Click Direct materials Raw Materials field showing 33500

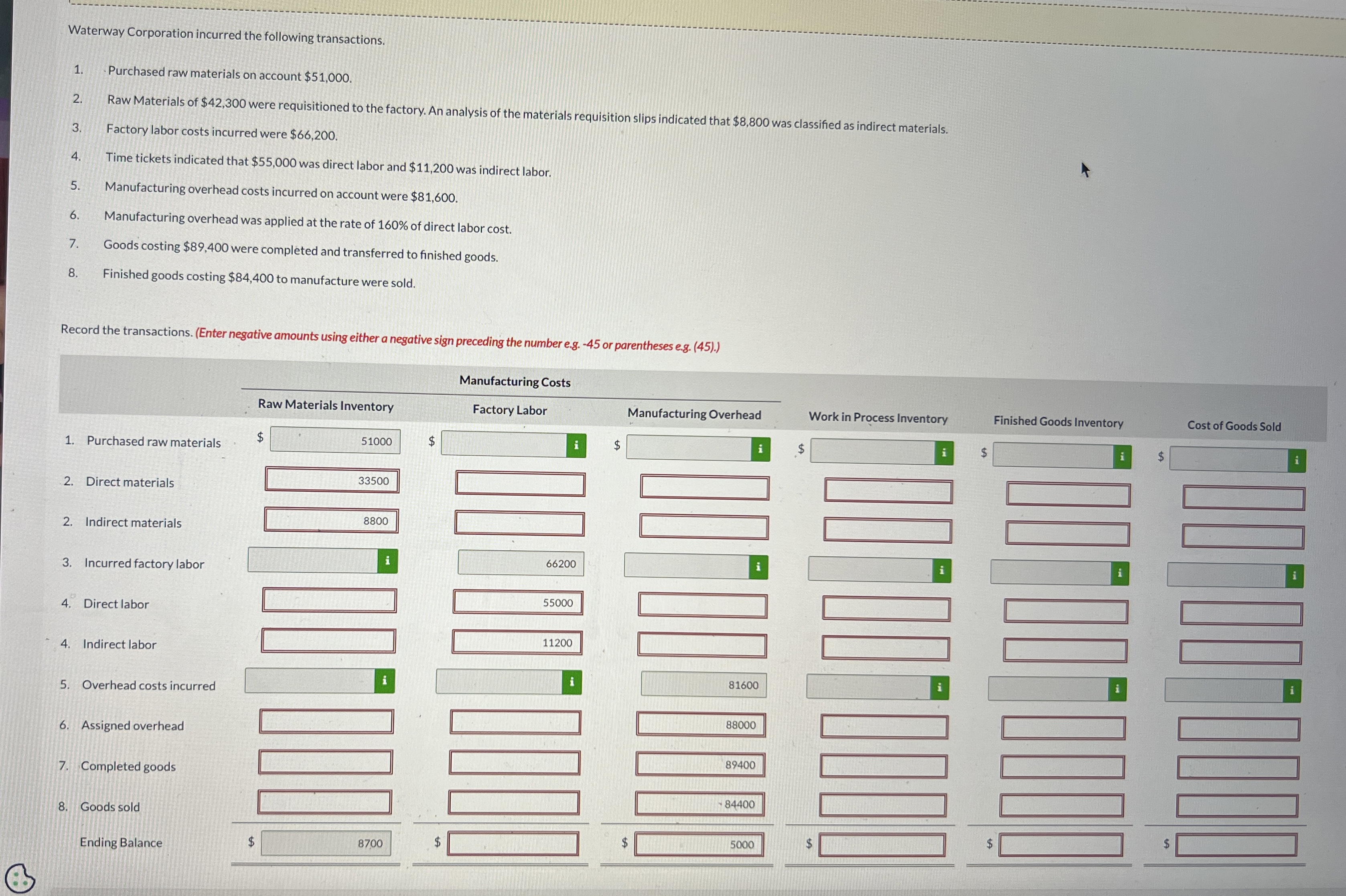[332, 480]
